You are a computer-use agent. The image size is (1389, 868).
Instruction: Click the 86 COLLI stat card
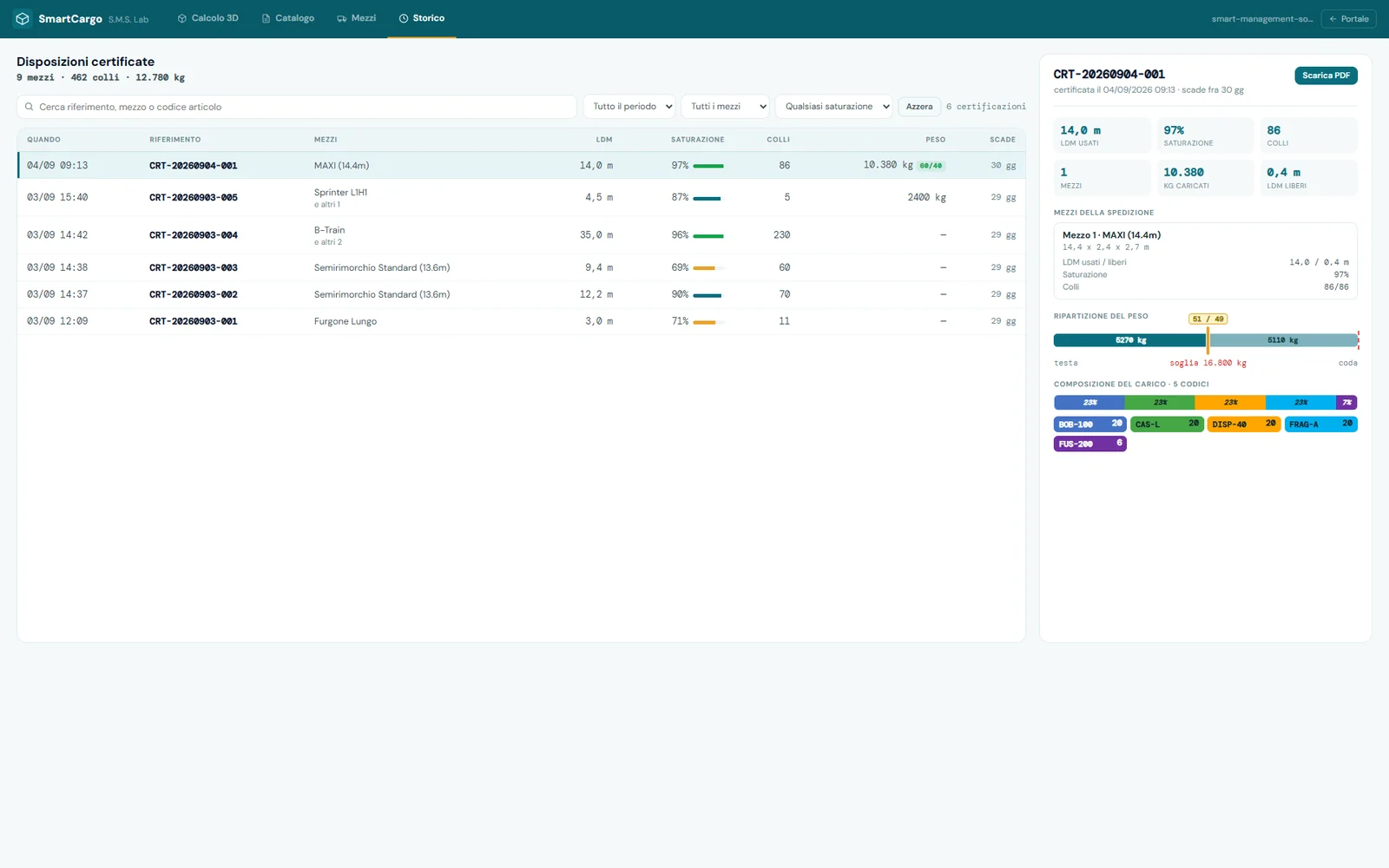1308,135
